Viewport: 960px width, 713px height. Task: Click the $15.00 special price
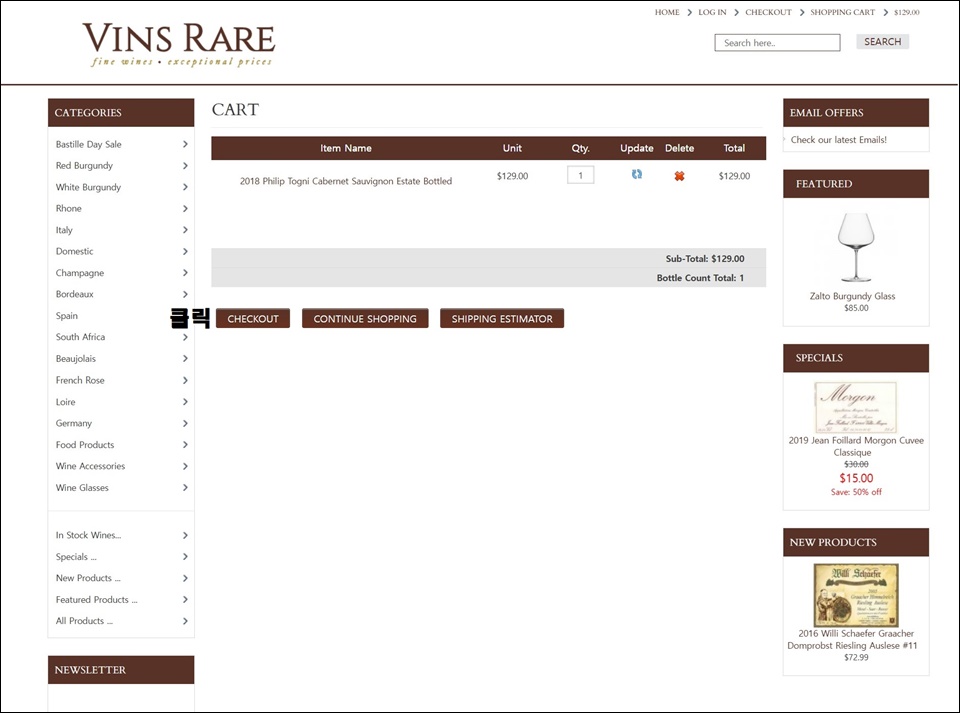(x=856, y=479)
